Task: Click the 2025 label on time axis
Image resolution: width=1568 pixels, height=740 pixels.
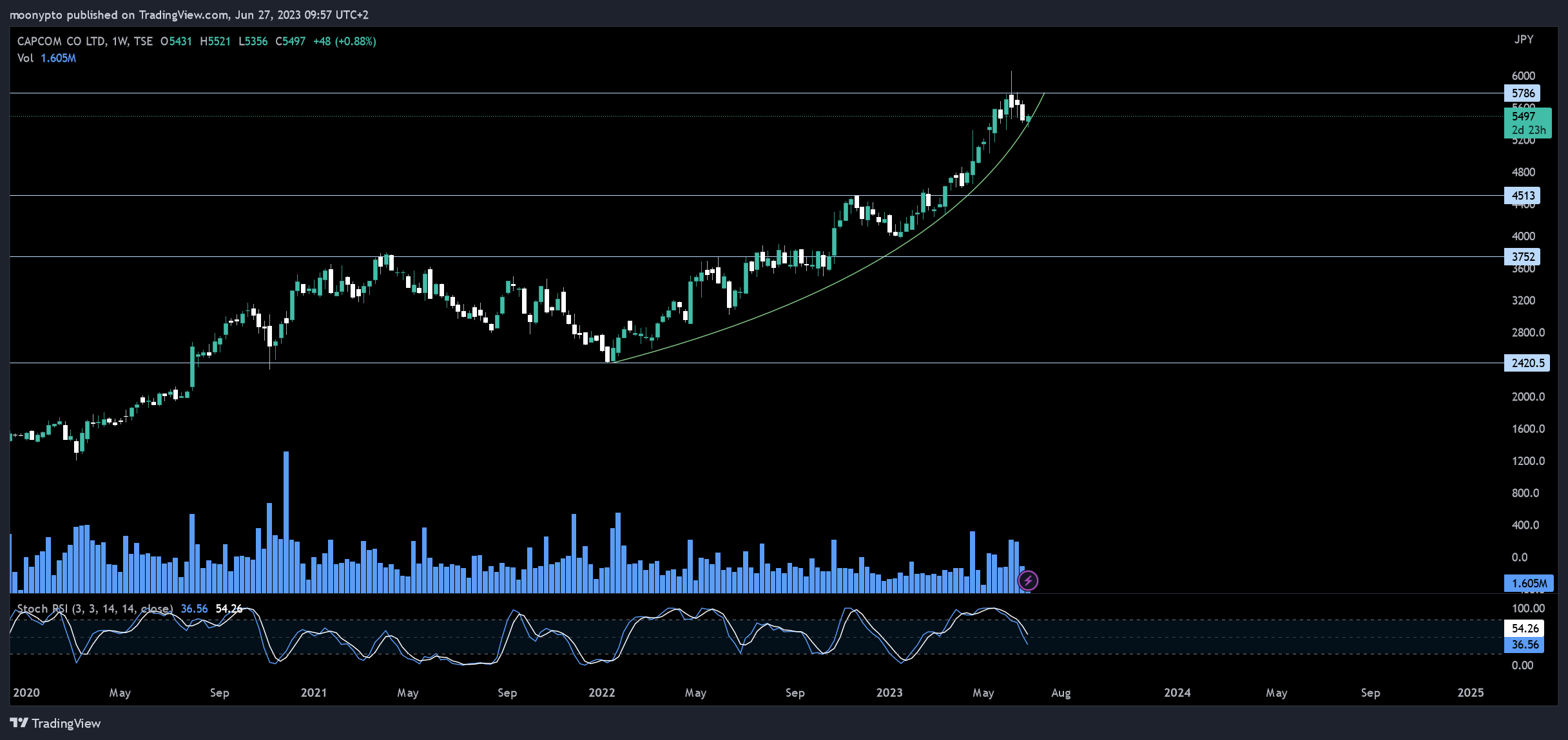Action: click(x=1471, y=693)
